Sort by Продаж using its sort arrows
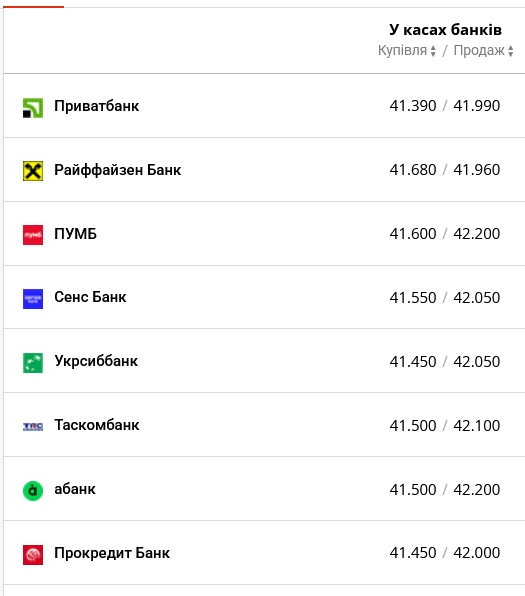 click(x=511, y=51)
